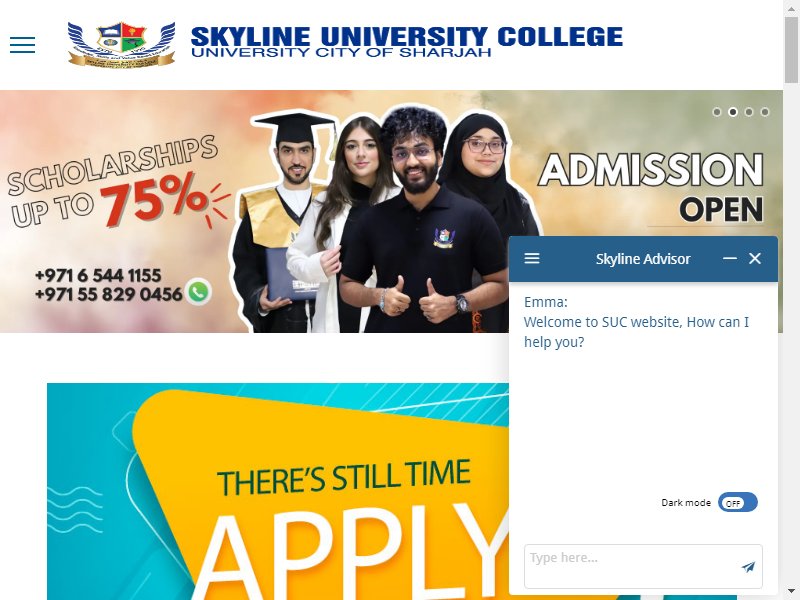800x600 pixels.
Task: Select the third carousel slide dot
Action: point(748,112)
